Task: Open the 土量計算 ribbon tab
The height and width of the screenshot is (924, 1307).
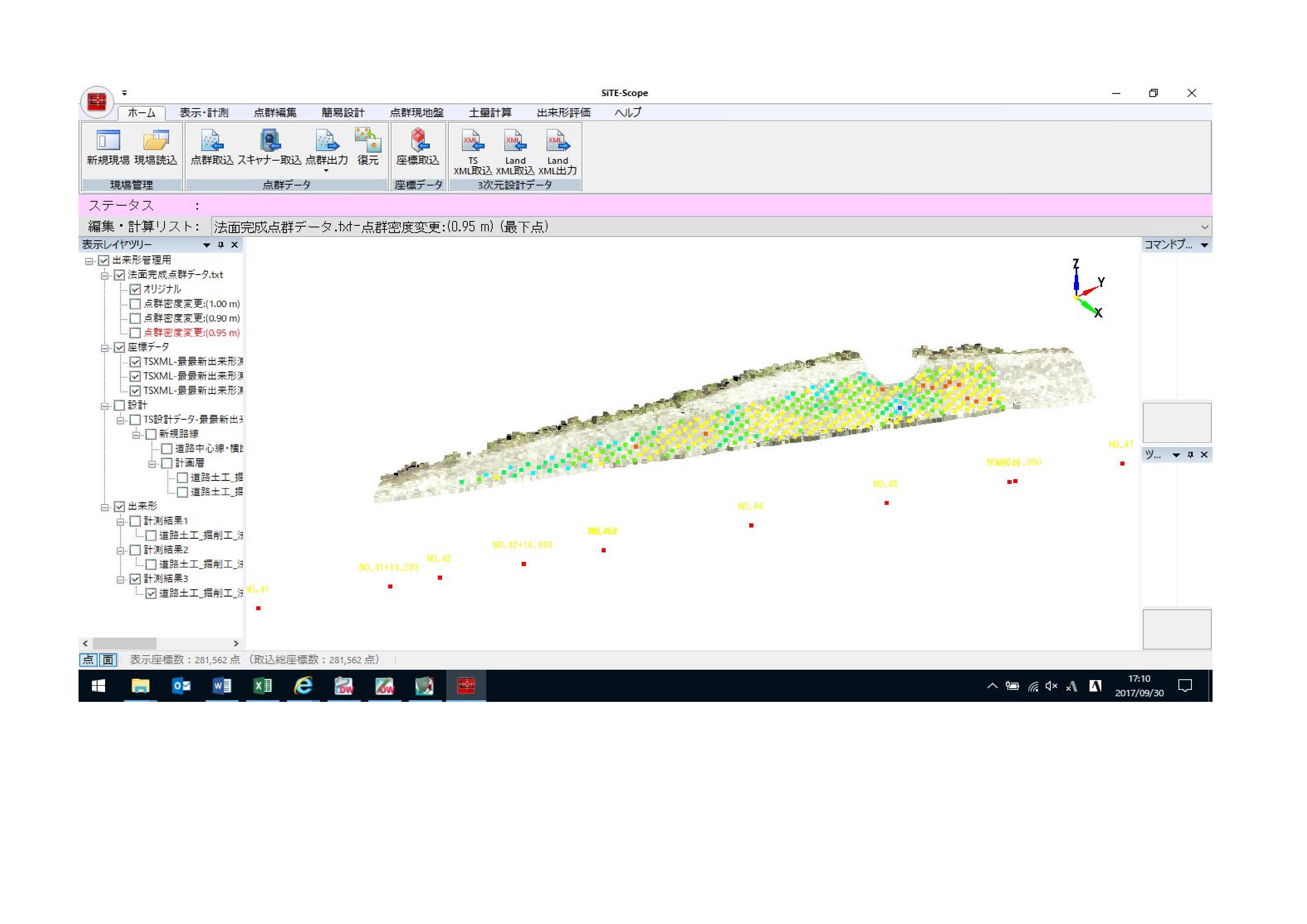Action: (490, 113)
